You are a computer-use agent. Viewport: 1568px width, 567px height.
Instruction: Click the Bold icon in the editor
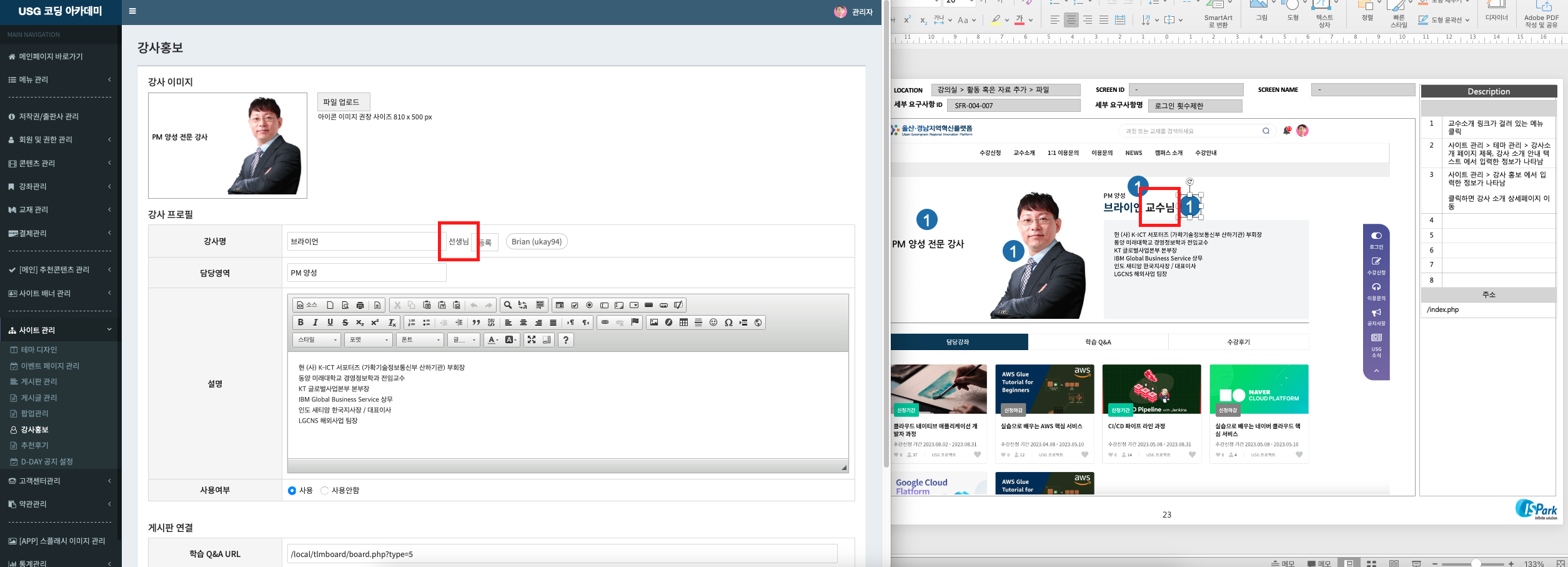click(300, 323)
